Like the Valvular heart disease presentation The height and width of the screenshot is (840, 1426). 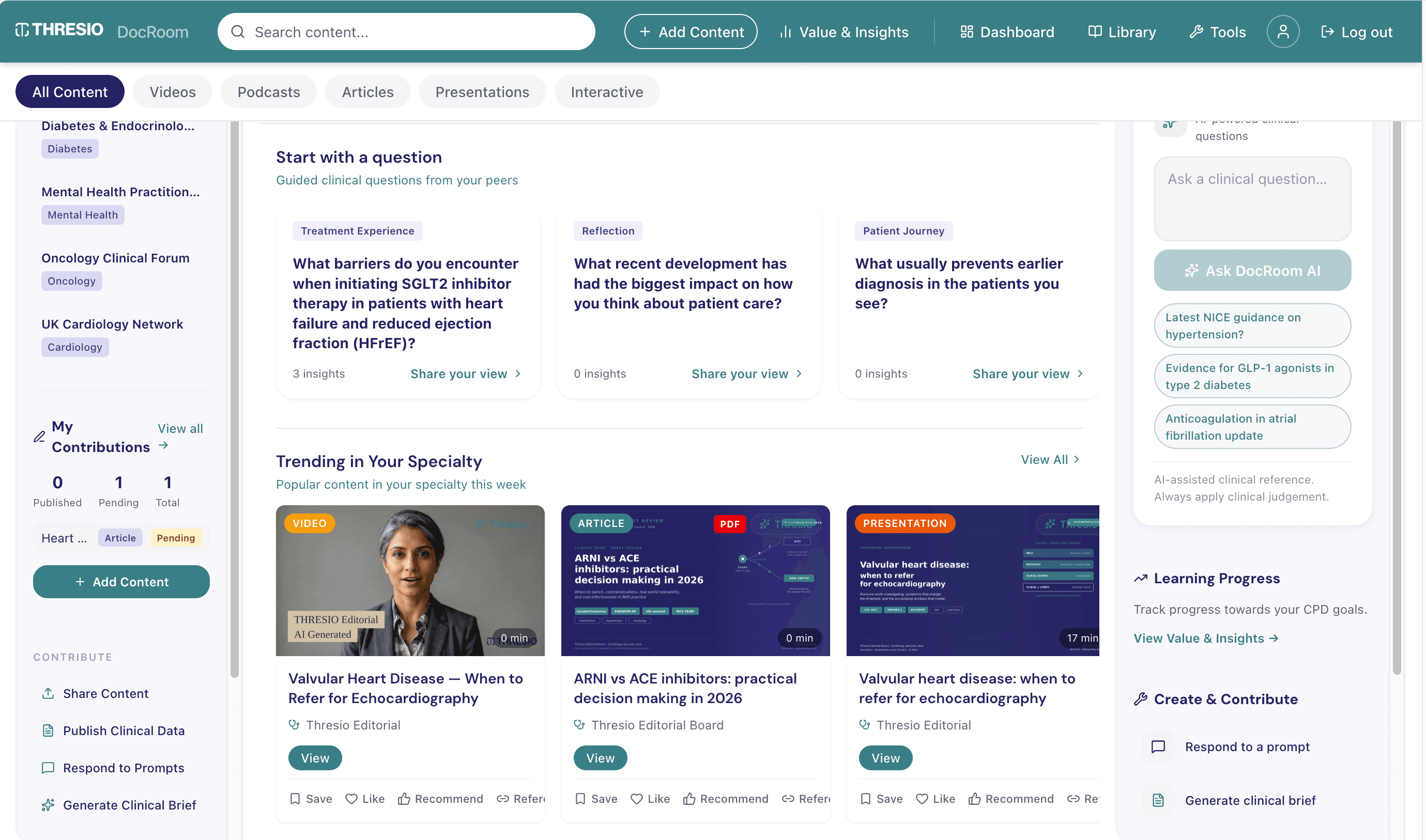point(936,798)
